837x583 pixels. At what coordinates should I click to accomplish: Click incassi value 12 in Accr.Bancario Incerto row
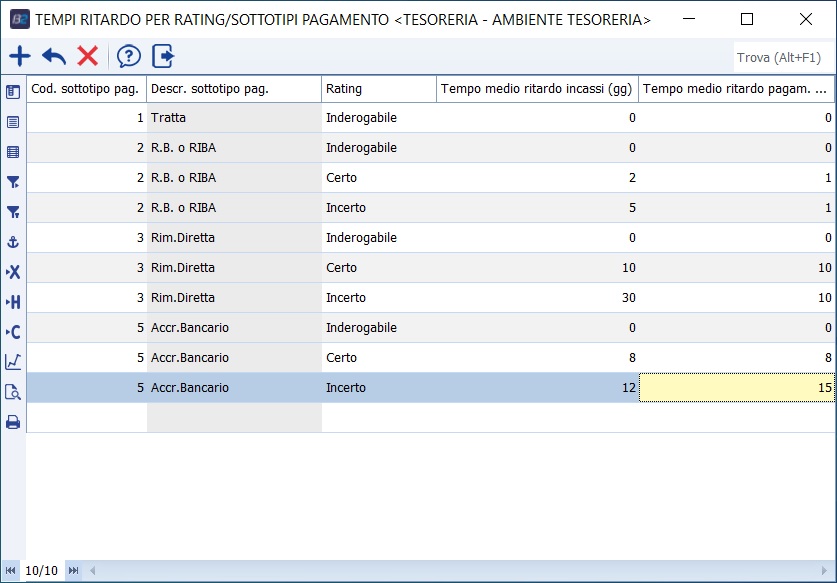(538, 388)
